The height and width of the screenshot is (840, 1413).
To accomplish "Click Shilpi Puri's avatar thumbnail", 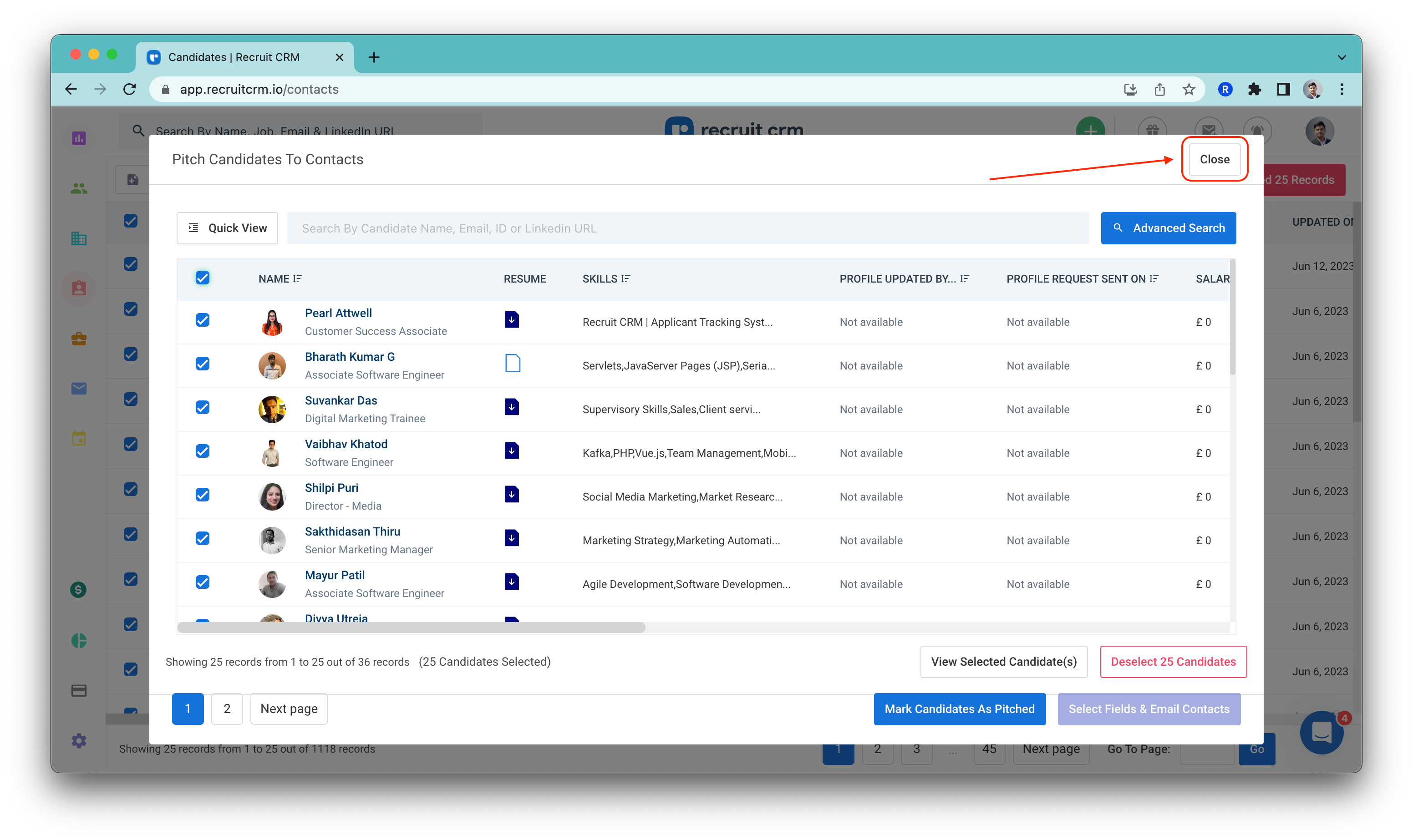I will coord(272,496).
